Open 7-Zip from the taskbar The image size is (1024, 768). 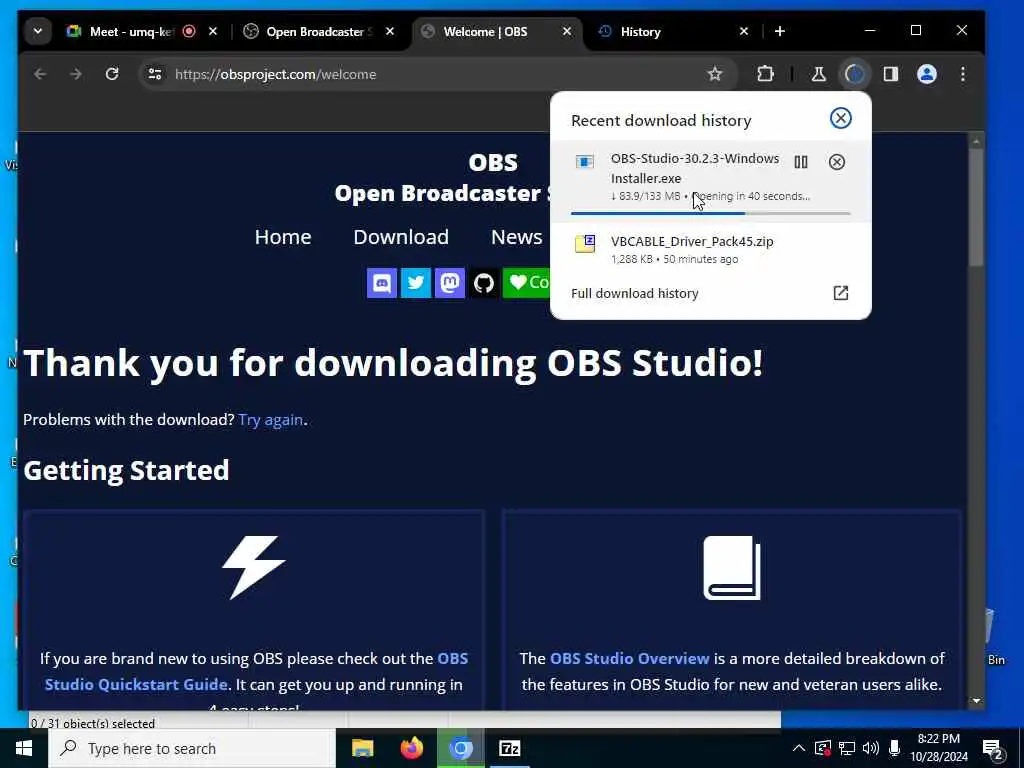click(509, 748)
